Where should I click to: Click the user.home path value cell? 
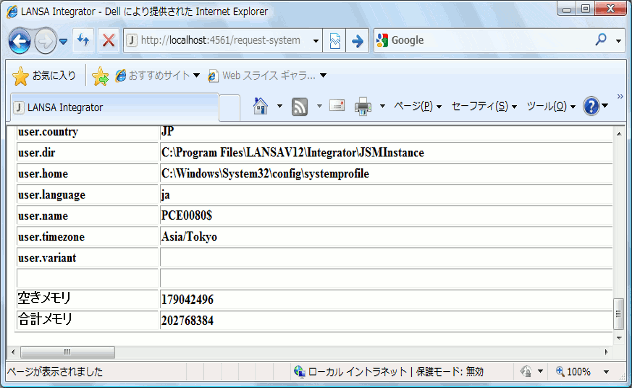386,174
